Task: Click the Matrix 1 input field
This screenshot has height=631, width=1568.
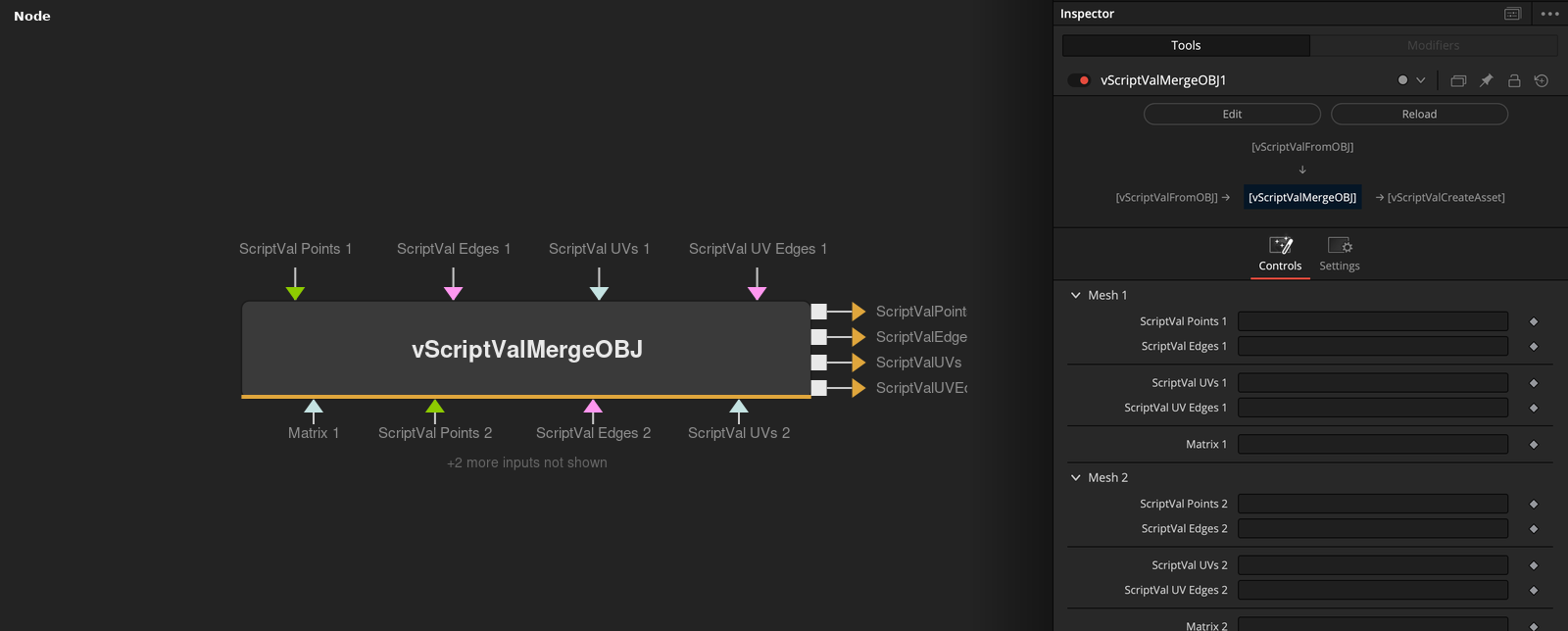Action: pyautogui.click(x=1373, y=445)
